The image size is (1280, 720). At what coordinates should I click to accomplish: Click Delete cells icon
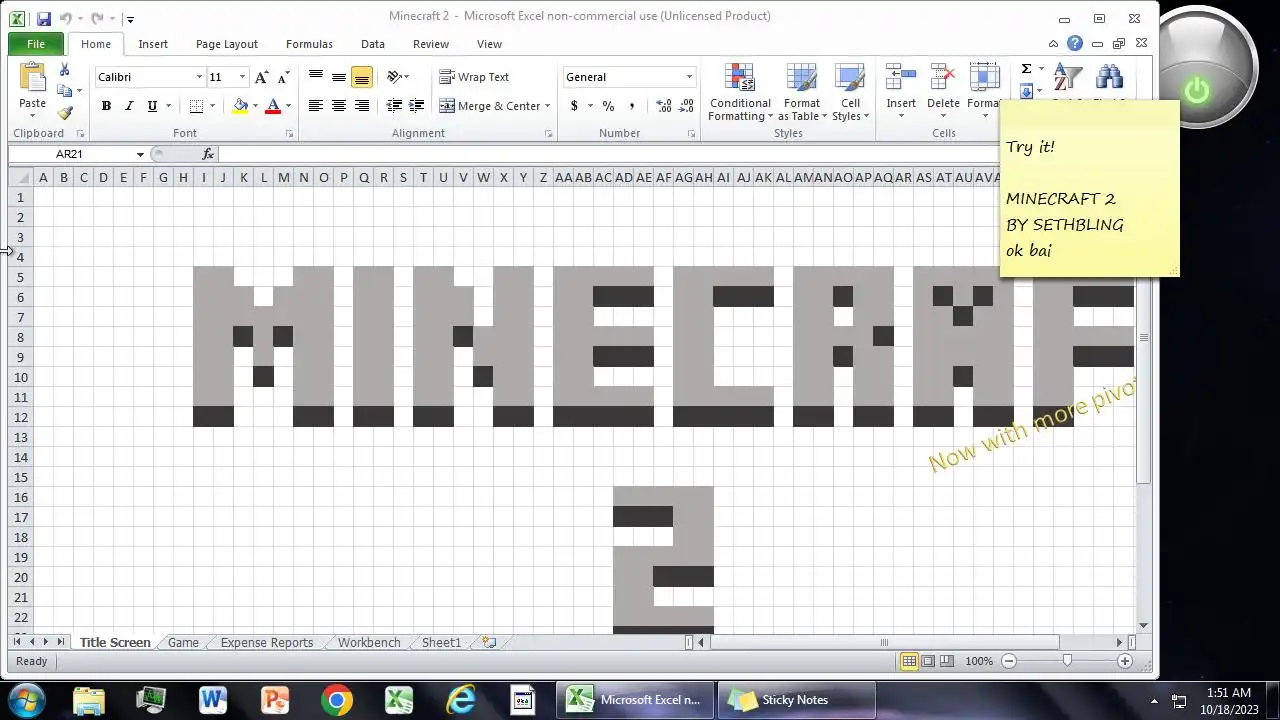[x=943, y=78]
